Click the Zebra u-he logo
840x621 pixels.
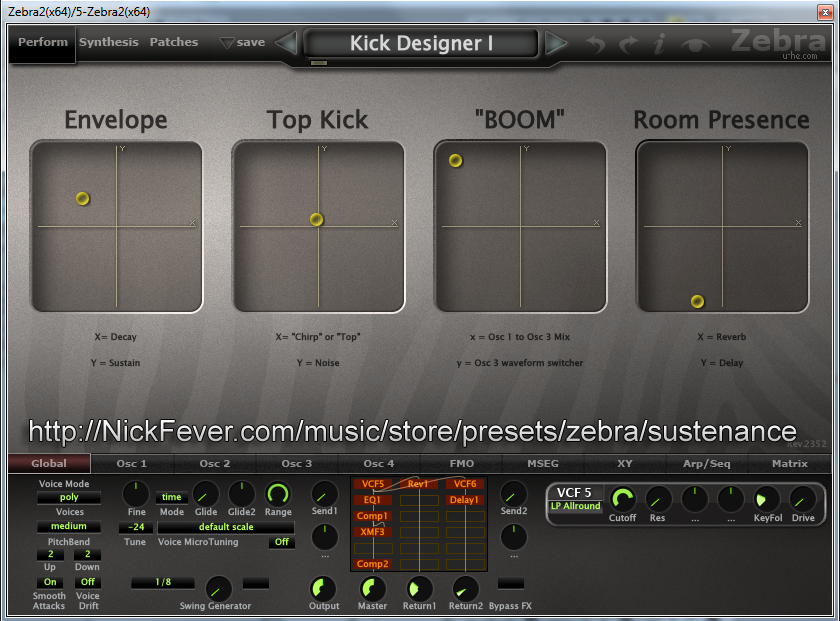pyautogui.click(x=778, y=43)
